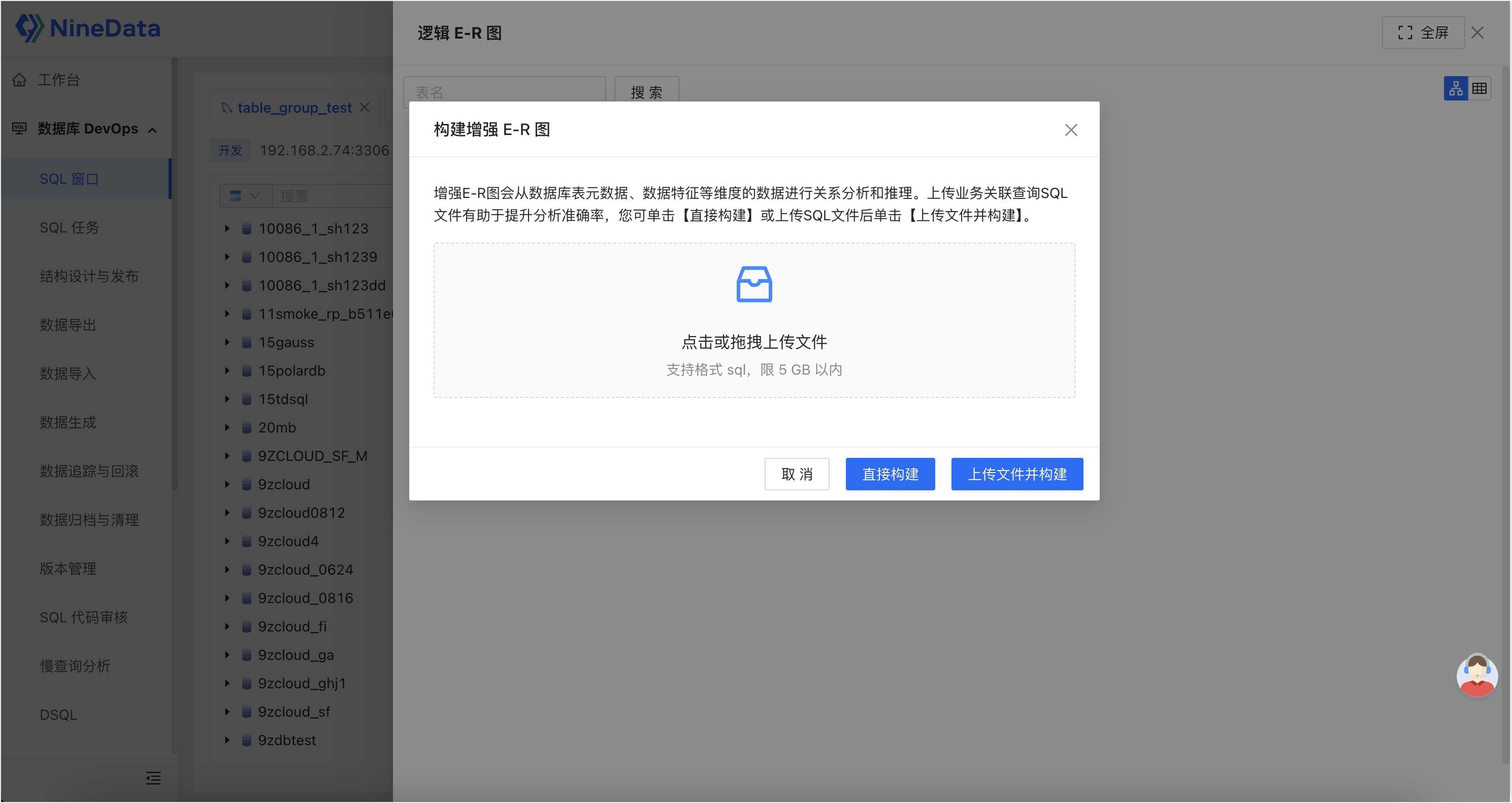The image size is (1512, 803).
Task: Expand the 9ZCLOUD_SF_M database node
Action: pos(227,455)
